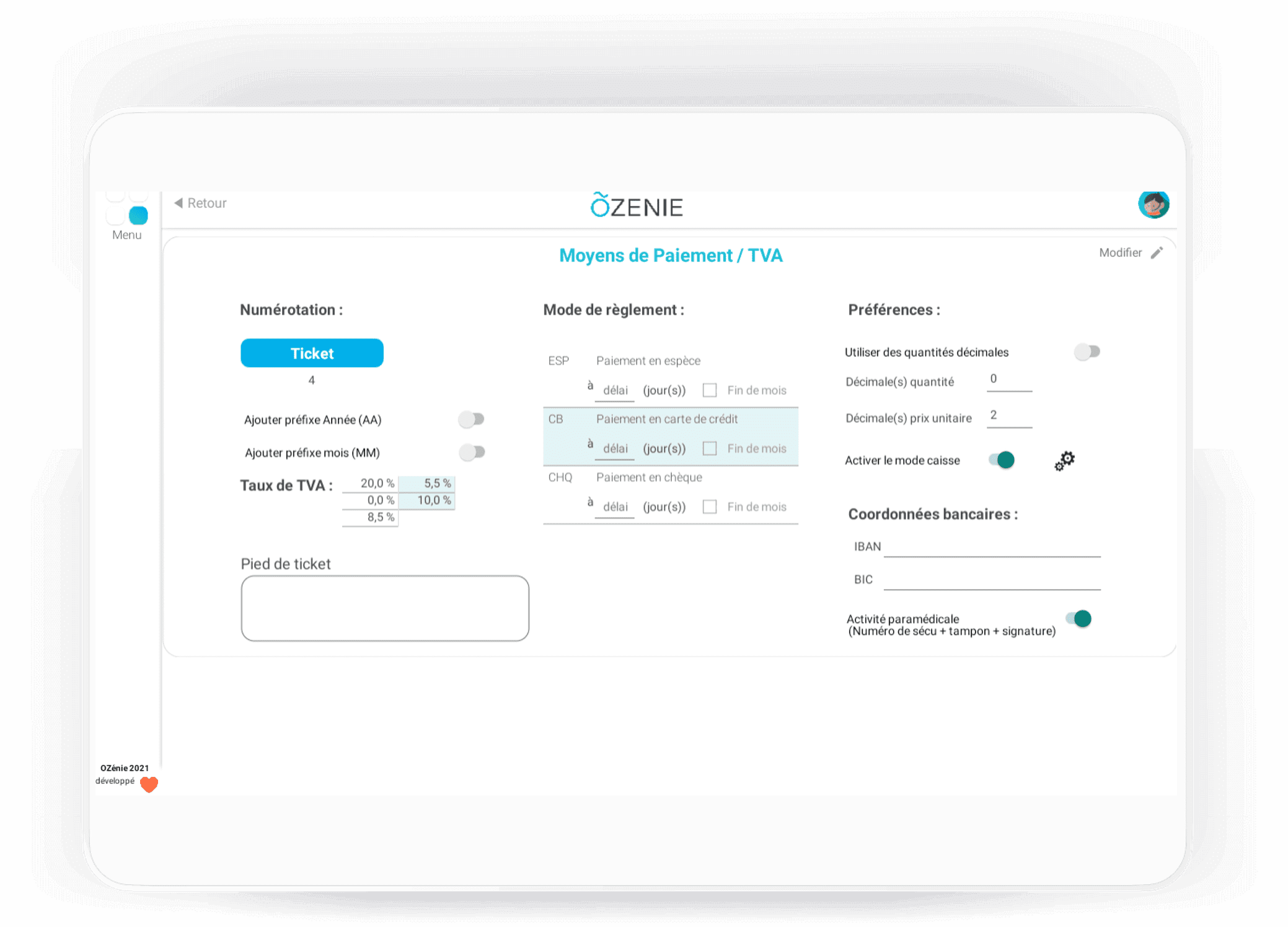Click the orange heart icon
Screen dimensions: 1288x927
(x=149, y=784)
